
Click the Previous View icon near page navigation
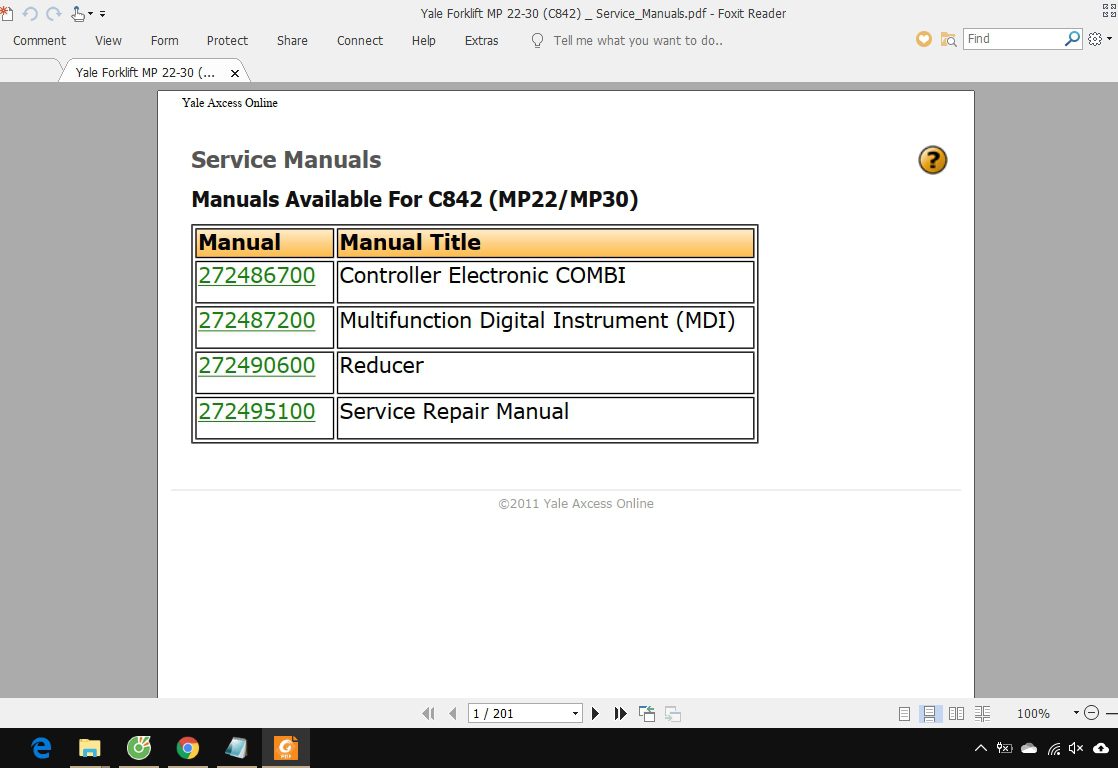click(646, 713)
